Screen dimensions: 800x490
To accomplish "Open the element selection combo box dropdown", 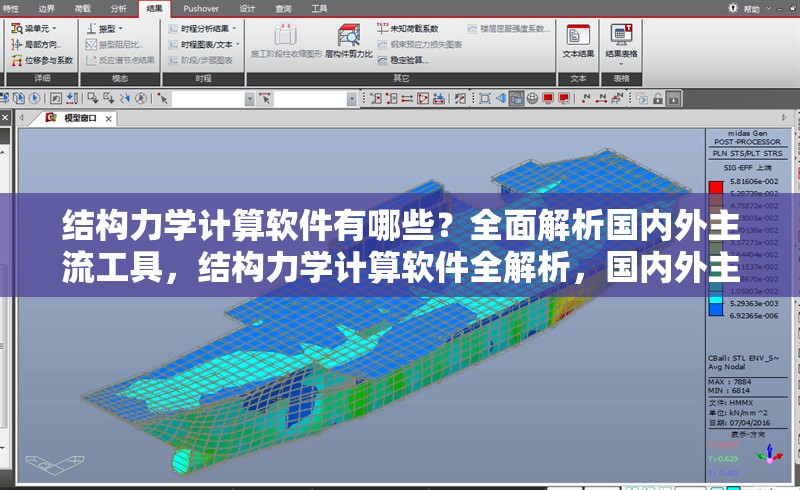I will pyautogui.click(x=352, y=99).
